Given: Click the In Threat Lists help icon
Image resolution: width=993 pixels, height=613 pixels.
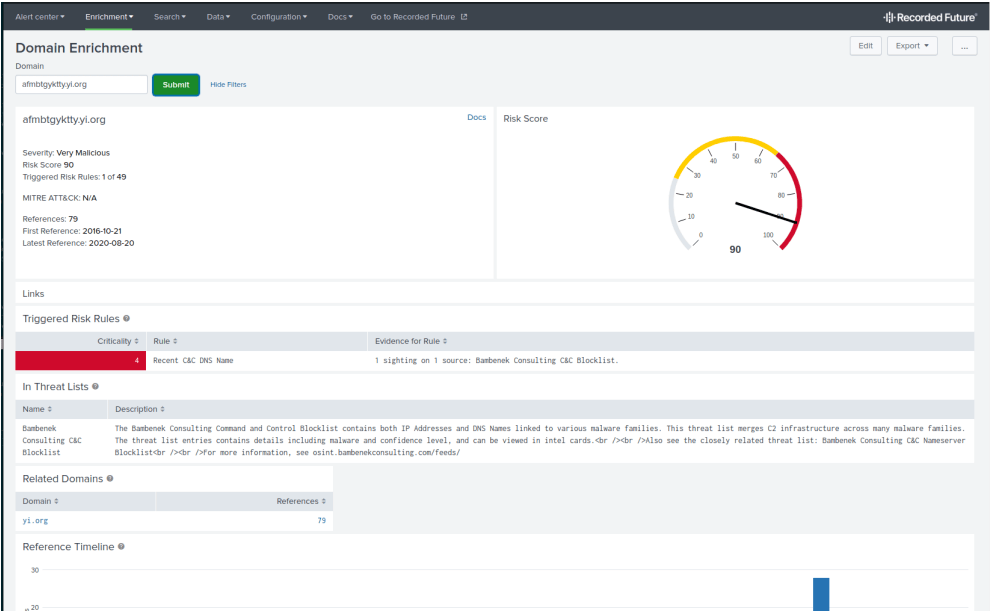Looking at the screenshot, I should click(x=96, y=386).
